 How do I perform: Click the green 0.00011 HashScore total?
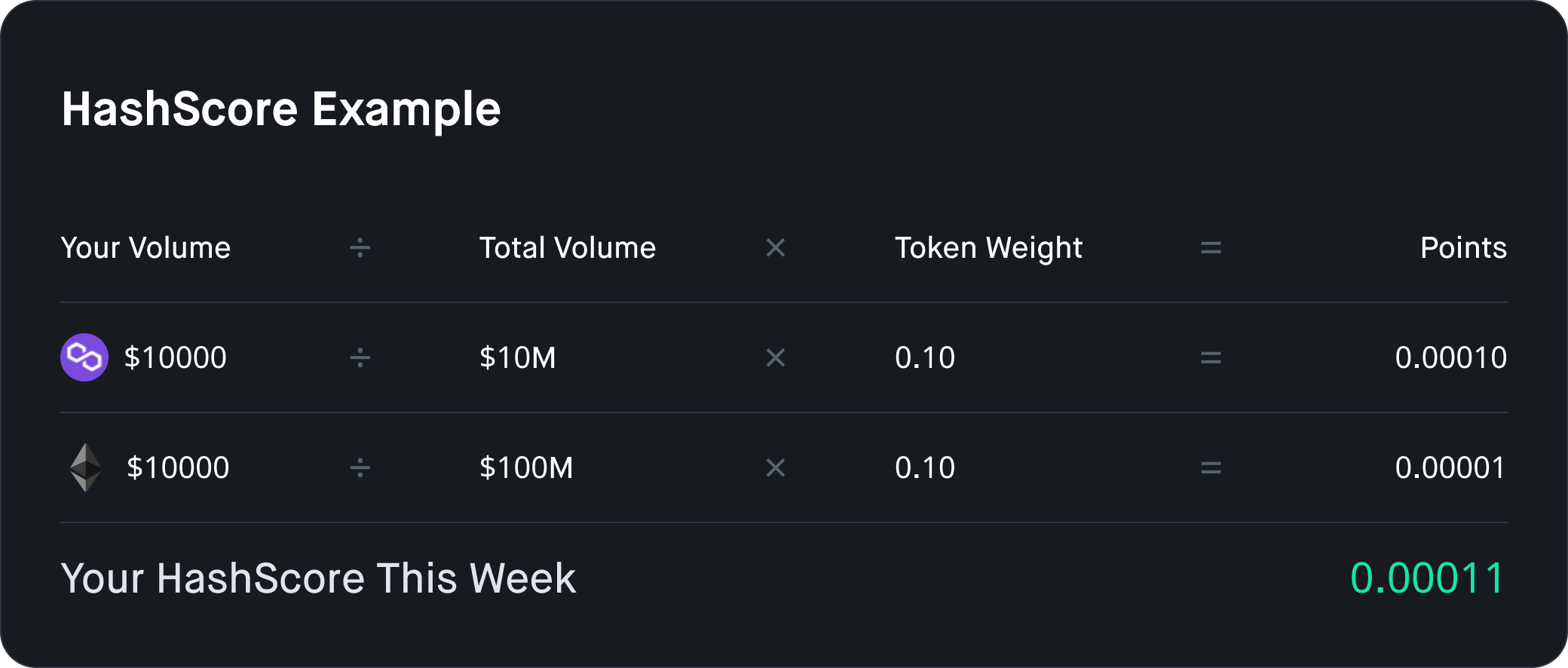coord(1428,578)
